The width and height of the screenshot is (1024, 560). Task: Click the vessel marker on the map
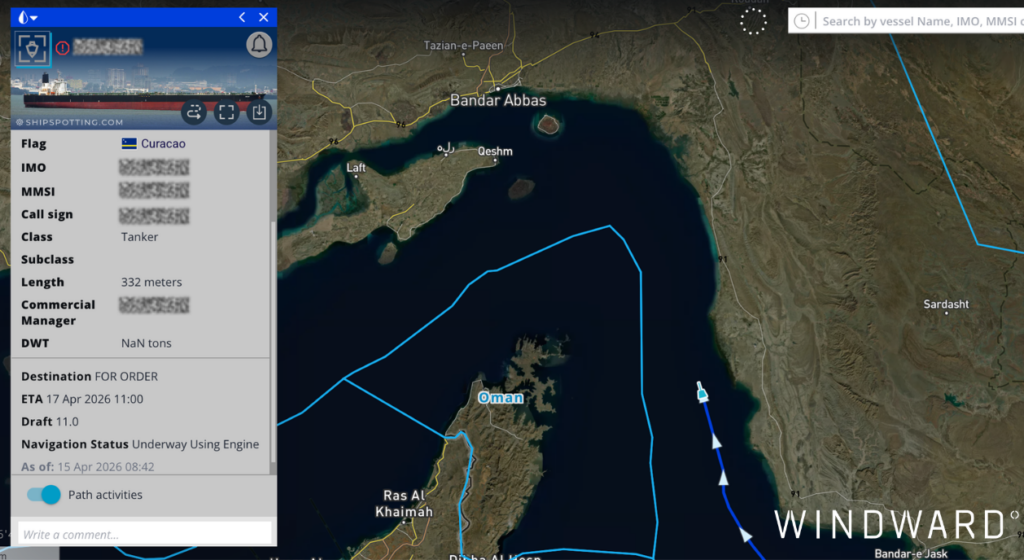pyautogui.click(x=702, y=393)
